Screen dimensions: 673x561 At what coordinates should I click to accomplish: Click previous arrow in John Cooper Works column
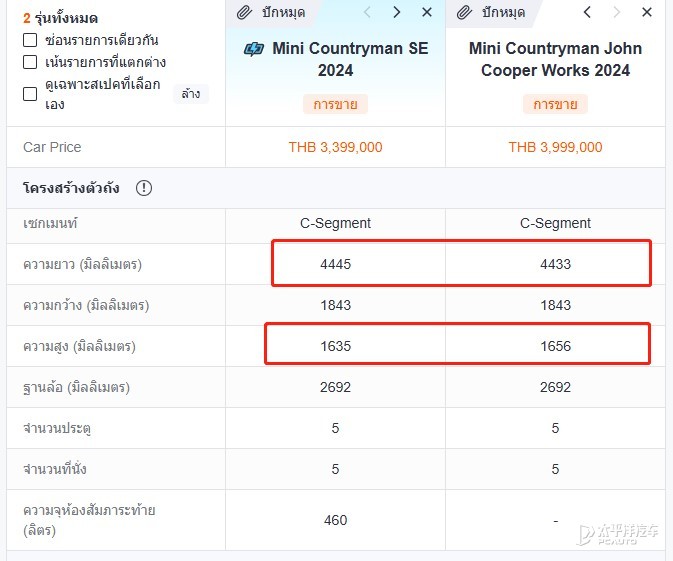(587, 12)
